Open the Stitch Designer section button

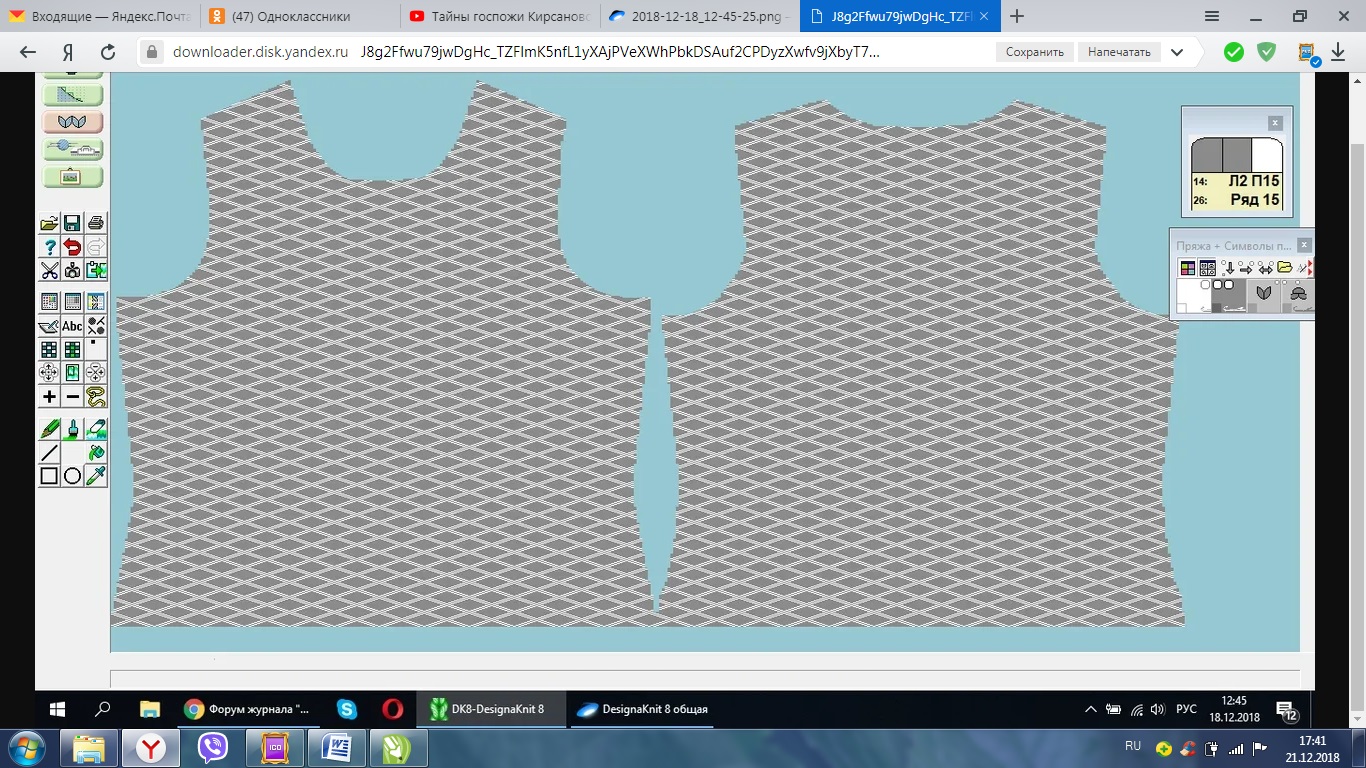tap(73, 122)
